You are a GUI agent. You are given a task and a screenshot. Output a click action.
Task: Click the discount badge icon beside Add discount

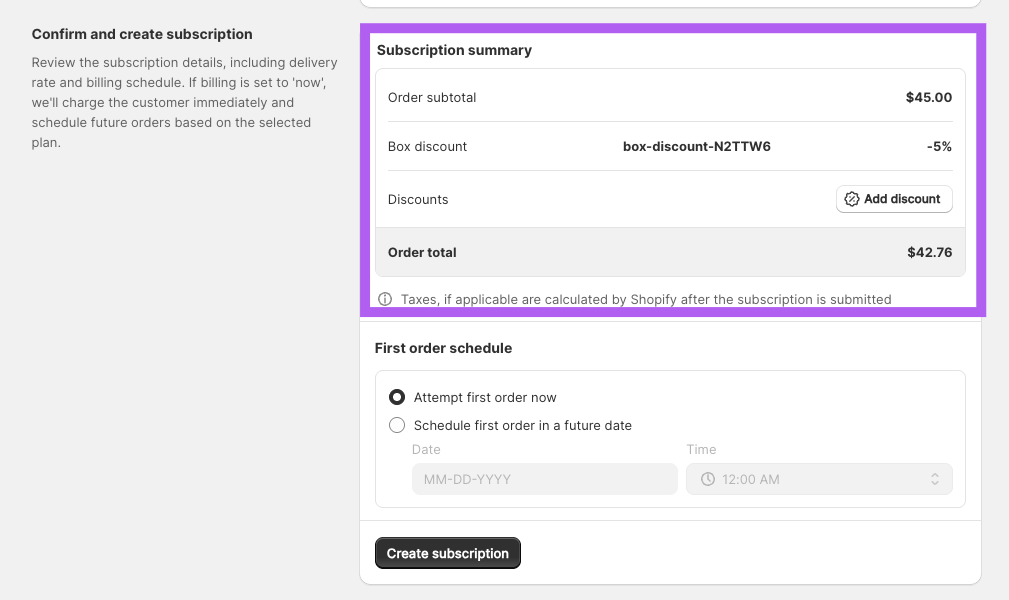[852, 199]
